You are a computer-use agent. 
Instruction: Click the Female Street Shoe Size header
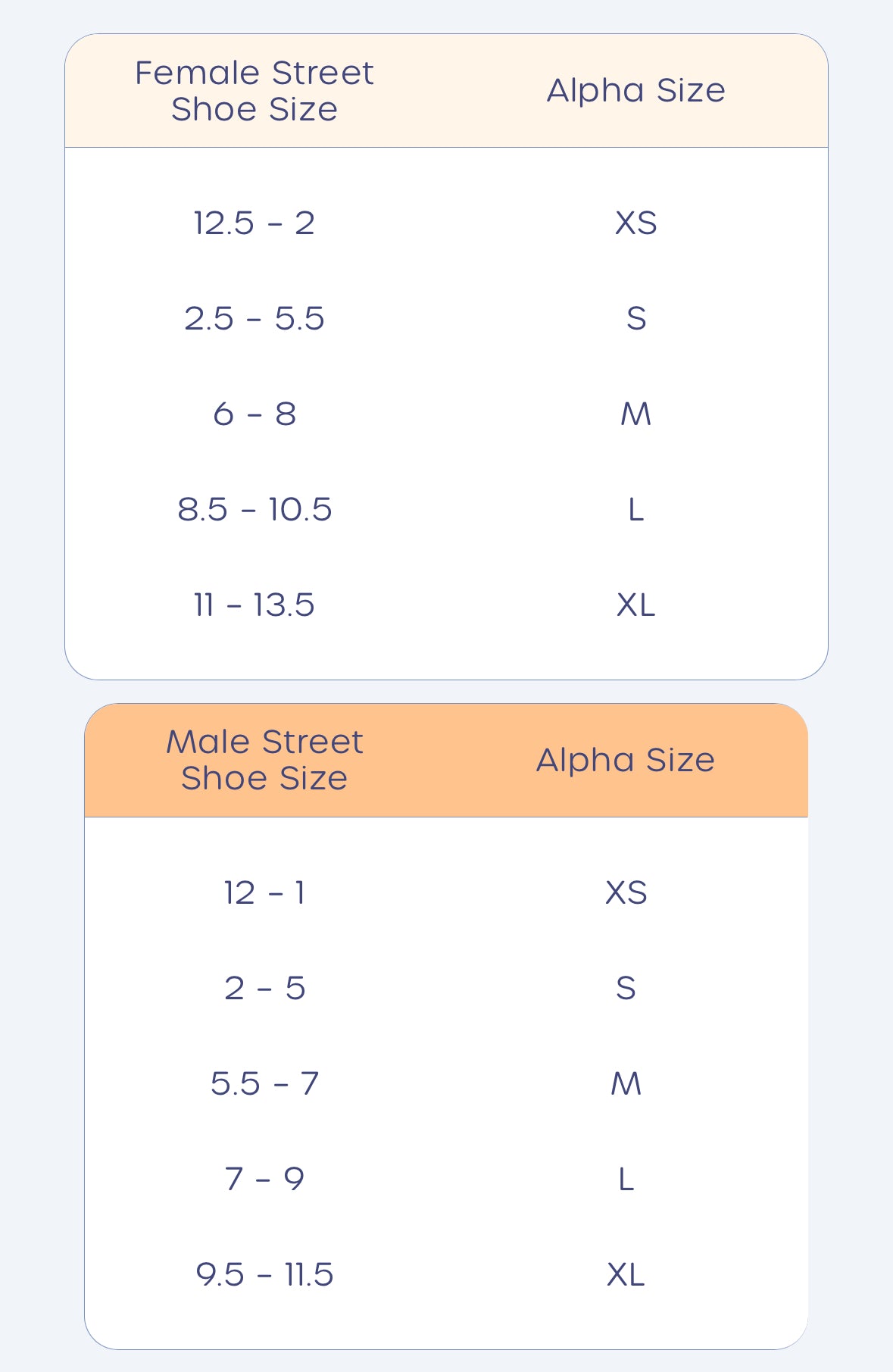pos(254,91)
